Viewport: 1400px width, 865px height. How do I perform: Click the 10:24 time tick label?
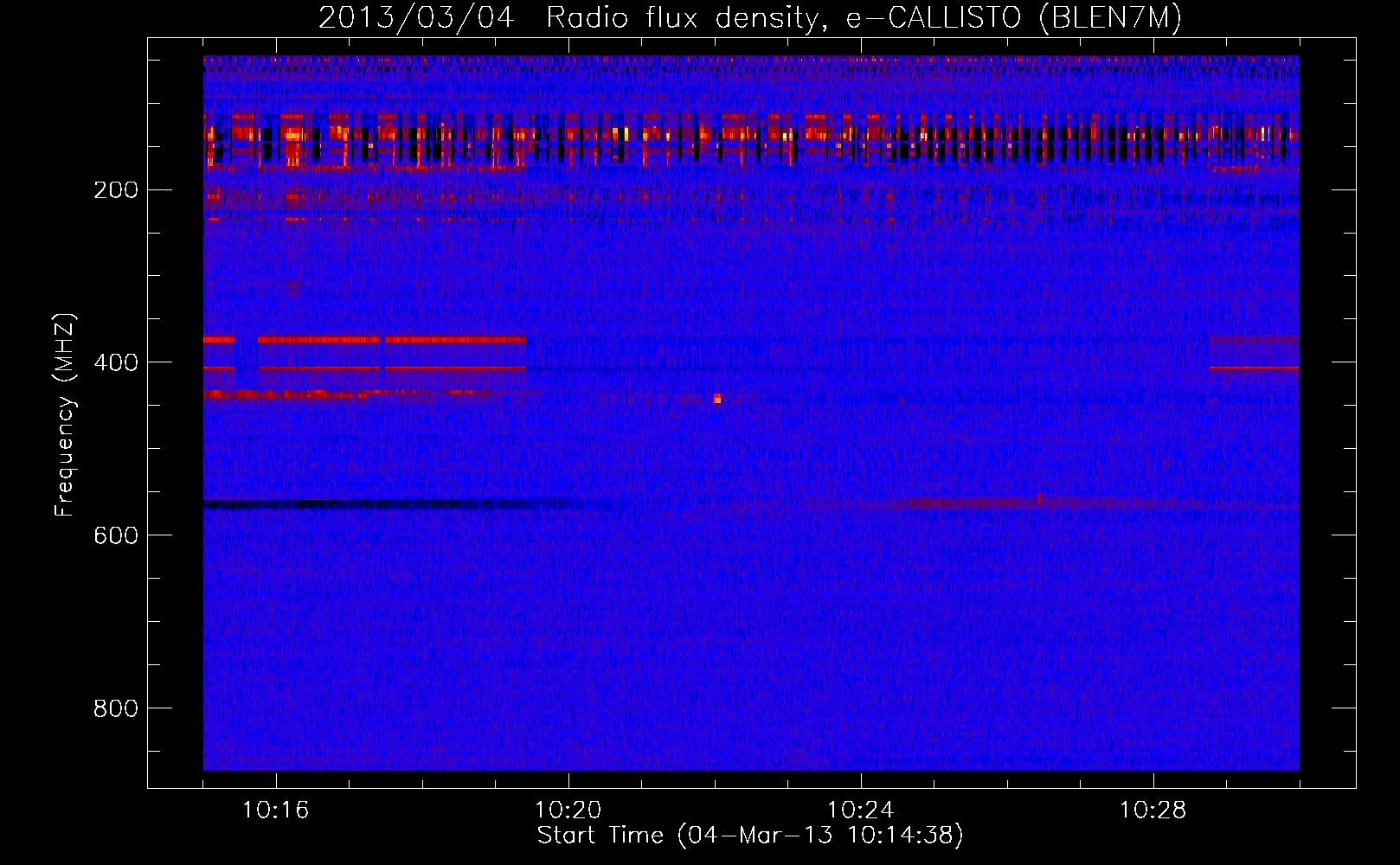[x=861, y=811]
